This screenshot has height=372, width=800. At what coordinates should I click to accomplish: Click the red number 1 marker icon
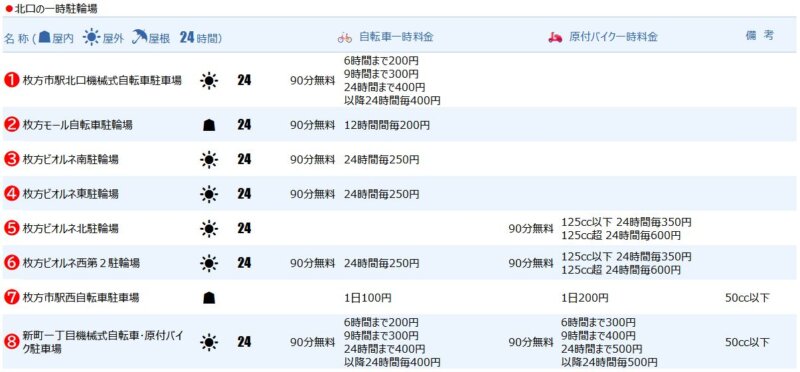11,80
